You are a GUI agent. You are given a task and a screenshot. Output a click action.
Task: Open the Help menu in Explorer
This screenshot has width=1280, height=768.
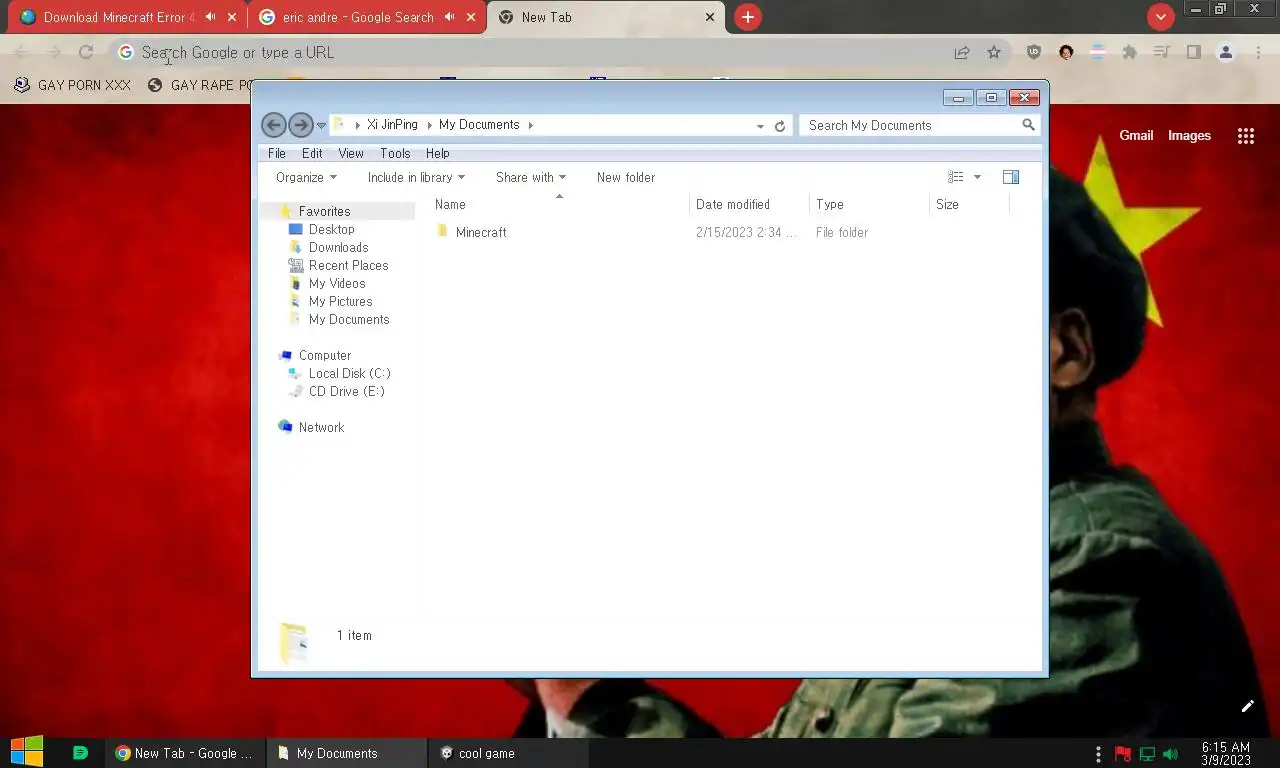point(437,153)
